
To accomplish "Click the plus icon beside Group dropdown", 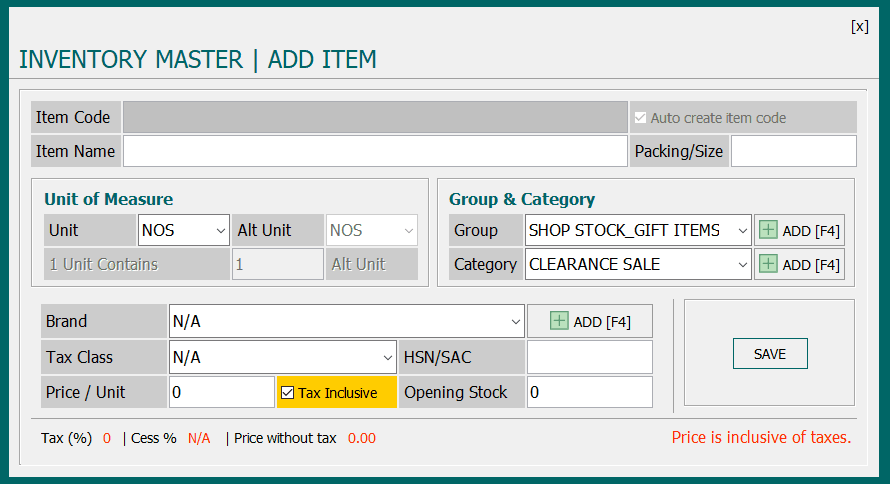I will pyautogui.click(x=768, y=230).
